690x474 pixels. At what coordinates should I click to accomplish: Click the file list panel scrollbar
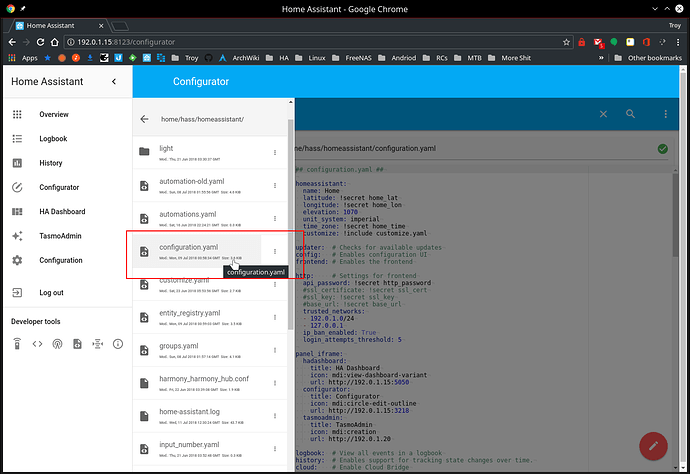click(290, 224)
